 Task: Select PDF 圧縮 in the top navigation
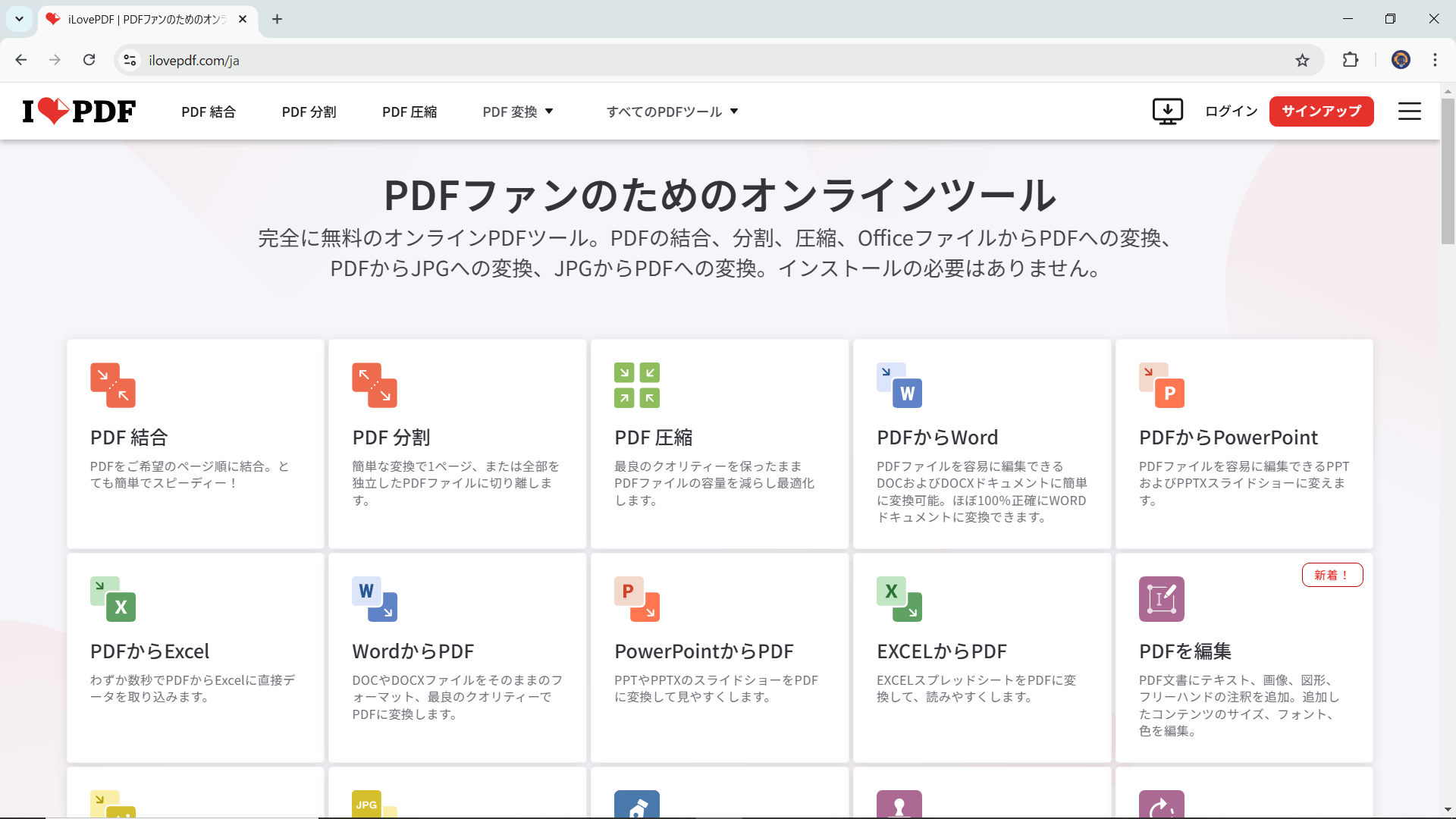[x=409, y=111]
